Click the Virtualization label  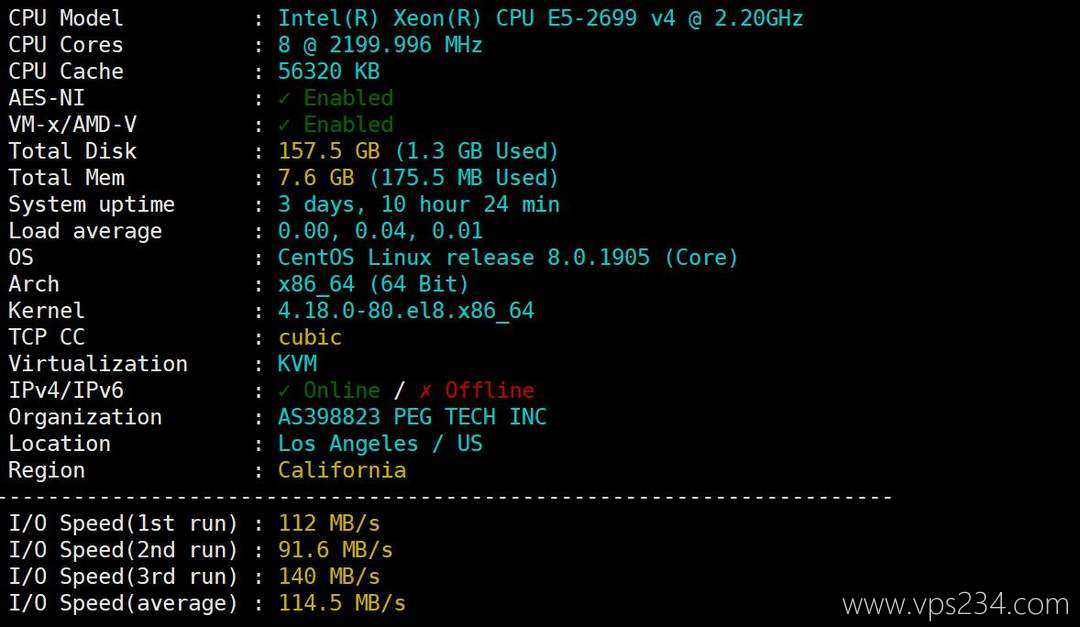coord(98,364)
